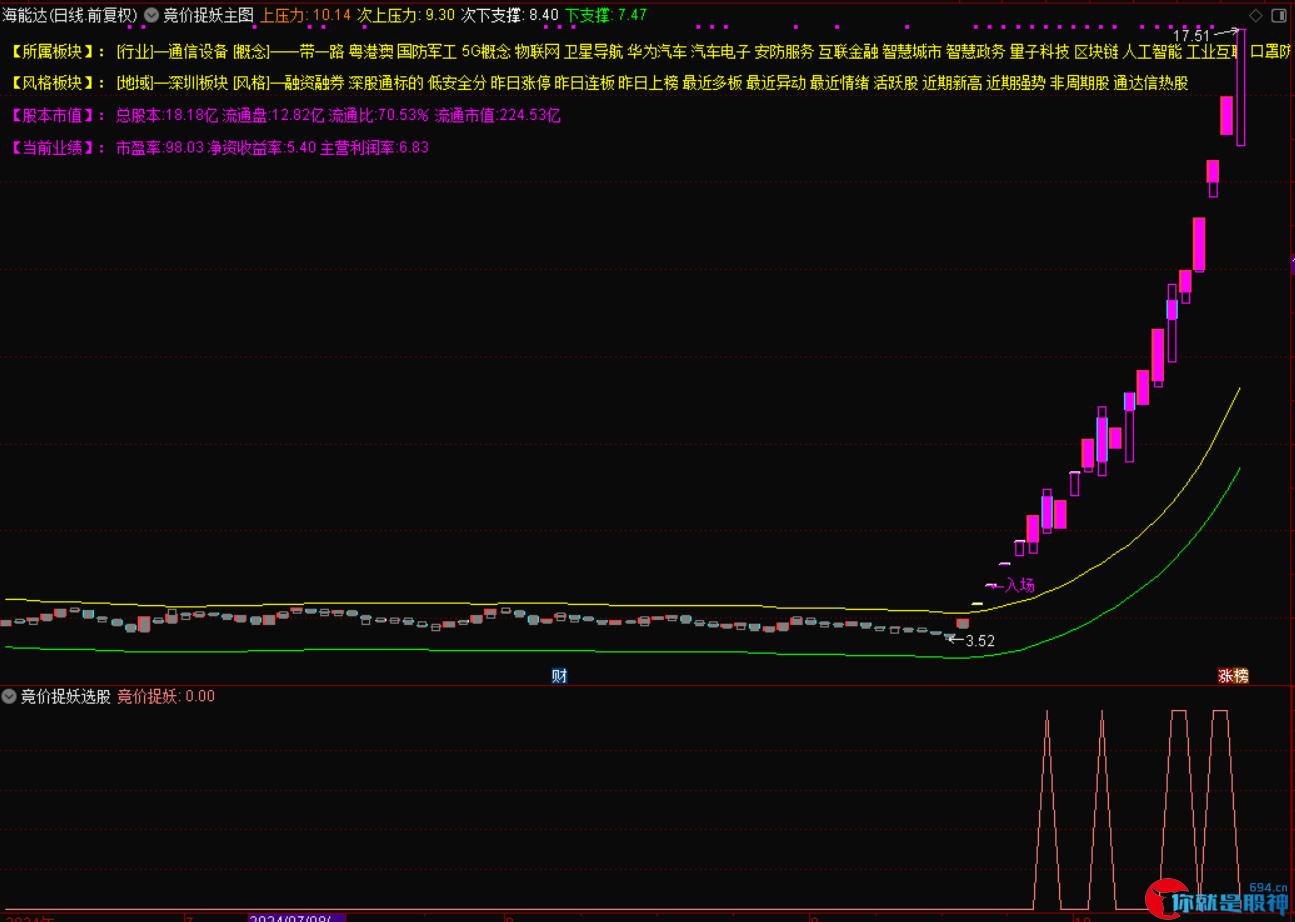This screenshot has height=922, width=1295.
Task: Click the 流通盘:12.82亿 value
Action: 273,115
